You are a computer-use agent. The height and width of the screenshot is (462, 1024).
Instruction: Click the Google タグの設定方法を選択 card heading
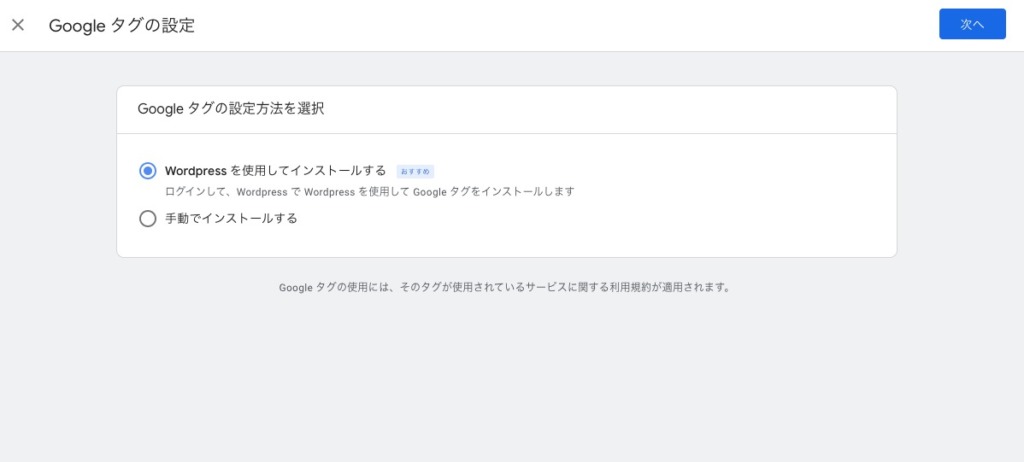pyautogui.click(x=231, y=109)
